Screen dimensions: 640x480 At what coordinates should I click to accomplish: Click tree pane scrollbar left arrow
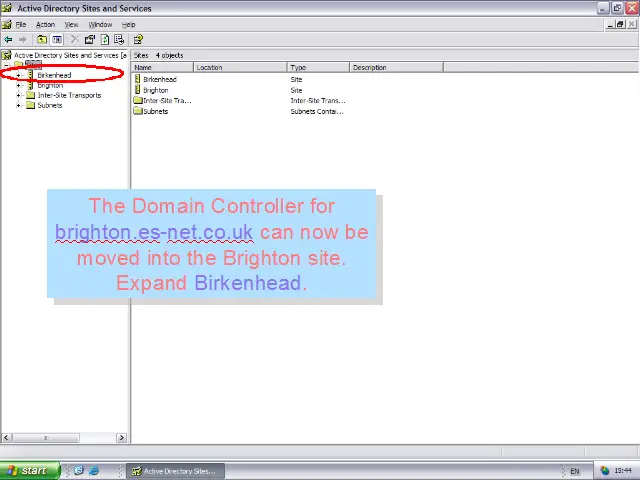pos(6,438)
